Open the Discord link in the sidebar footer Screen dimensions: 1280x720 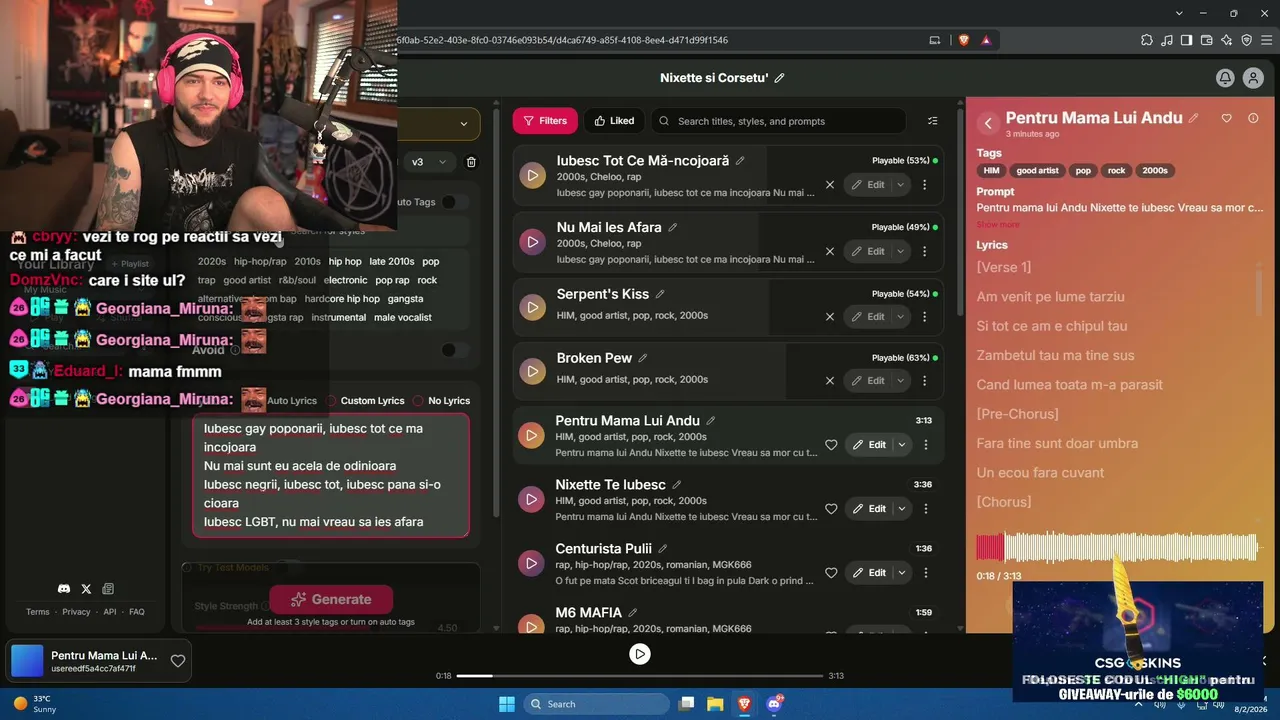64,589
